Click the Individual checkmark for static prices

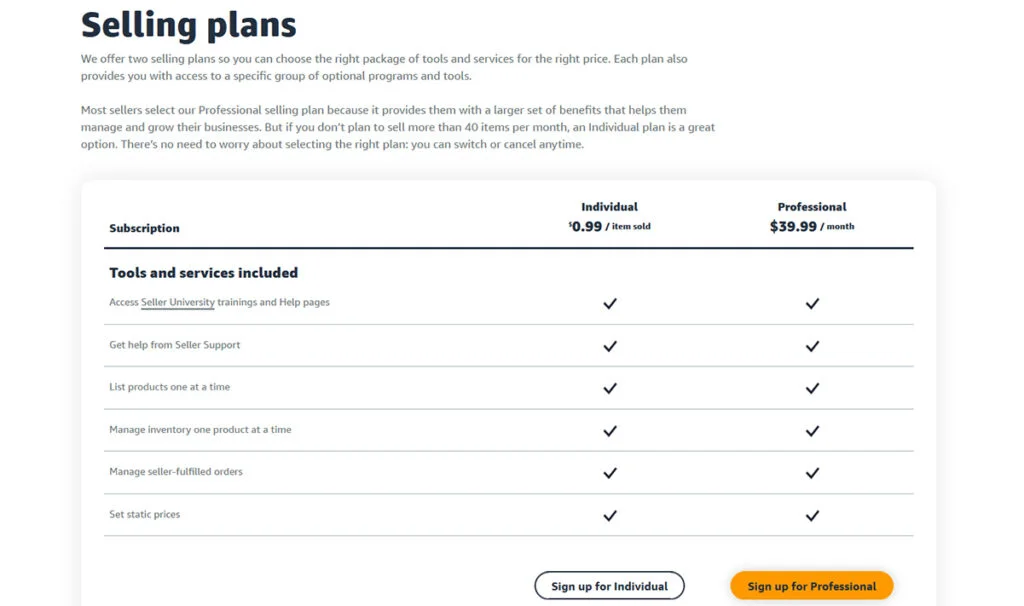(610, 515)
